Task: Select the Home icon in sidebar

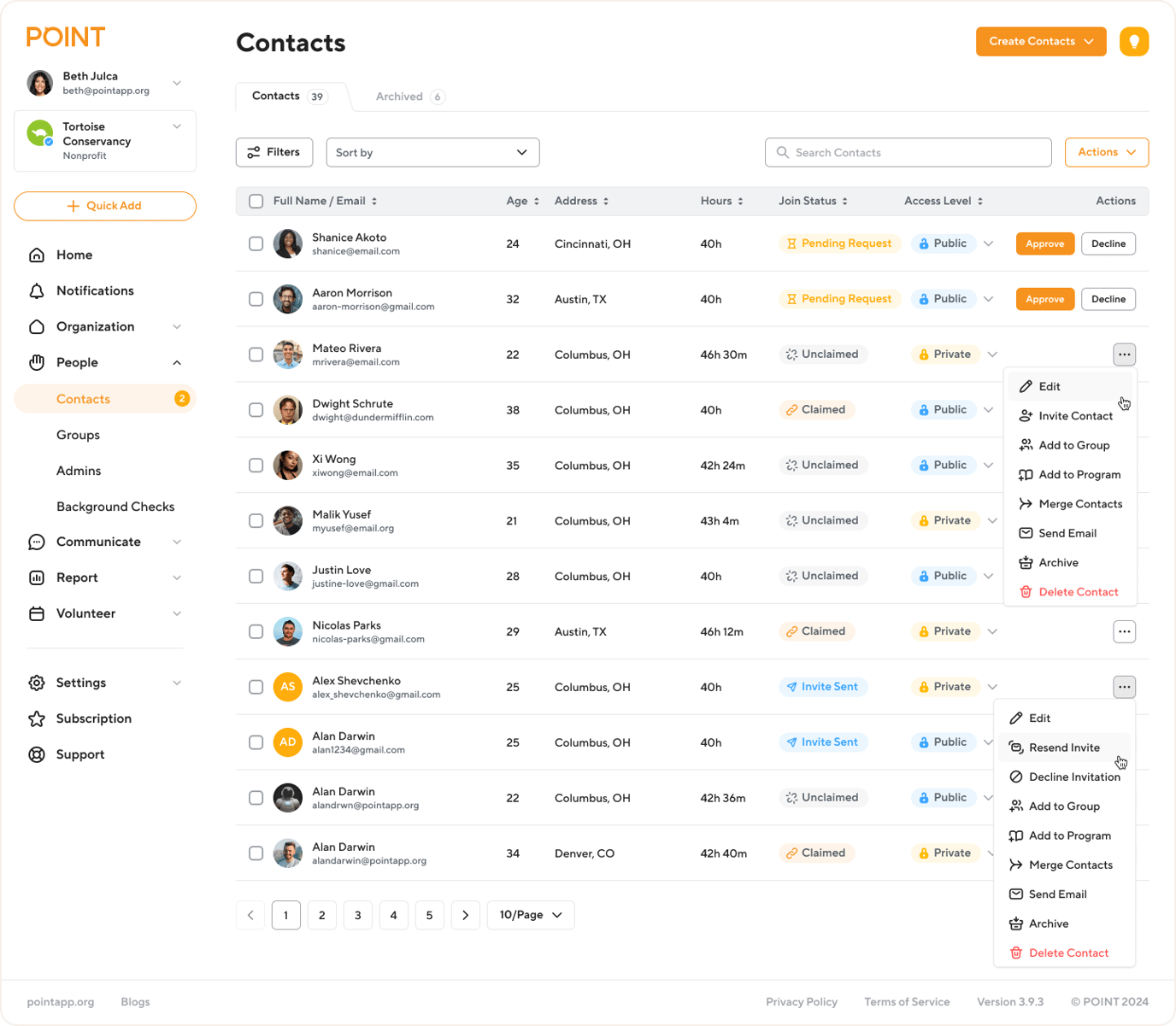Action: click(x=38, y=255)
